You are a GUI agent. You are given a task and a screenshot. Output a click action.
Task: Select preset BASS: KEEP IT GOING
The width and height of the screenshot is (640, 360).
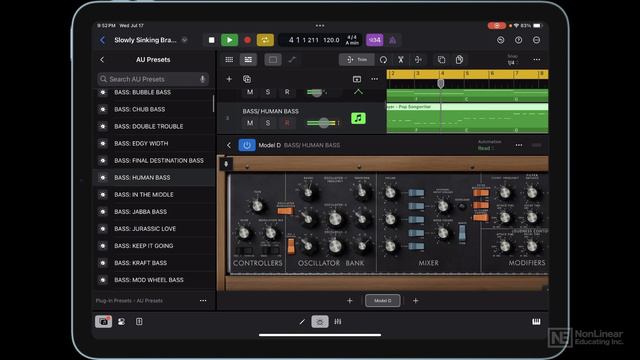tap(154, 246)
